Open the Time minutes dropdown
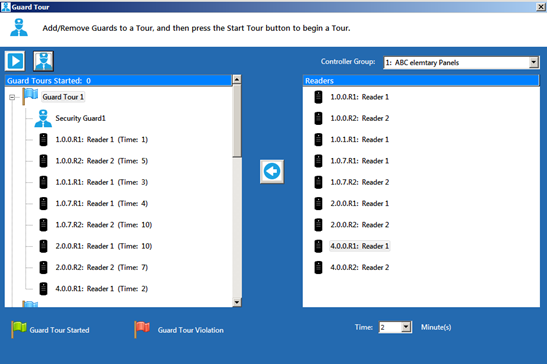The height and width of the screenshot is (364, 547). tap(395, 327)
